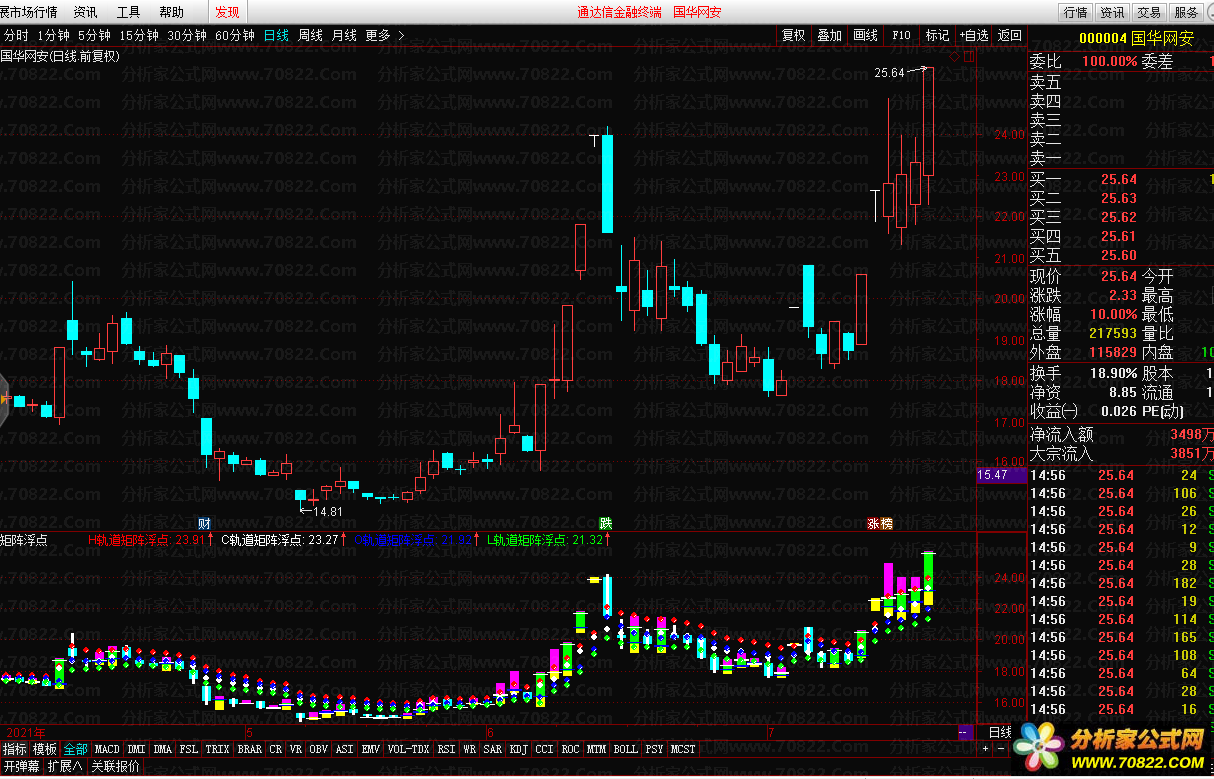The height and width of the screenshot is (779, 1214).
Task: Open the 交易 top-right tab
Action: (1149, 12)
